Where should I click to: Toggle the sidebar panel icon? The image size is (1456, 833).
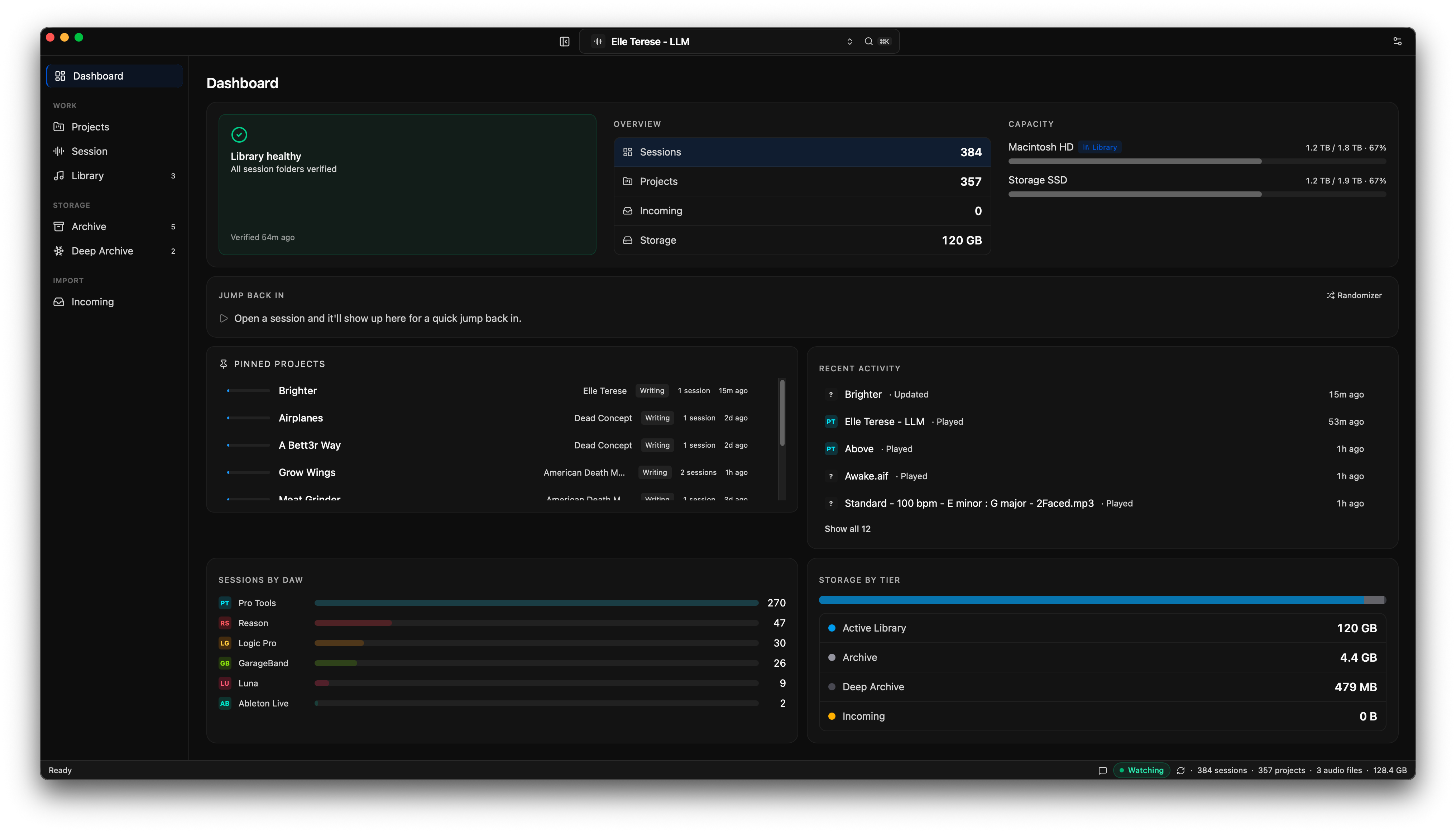[x=564, y=41]
